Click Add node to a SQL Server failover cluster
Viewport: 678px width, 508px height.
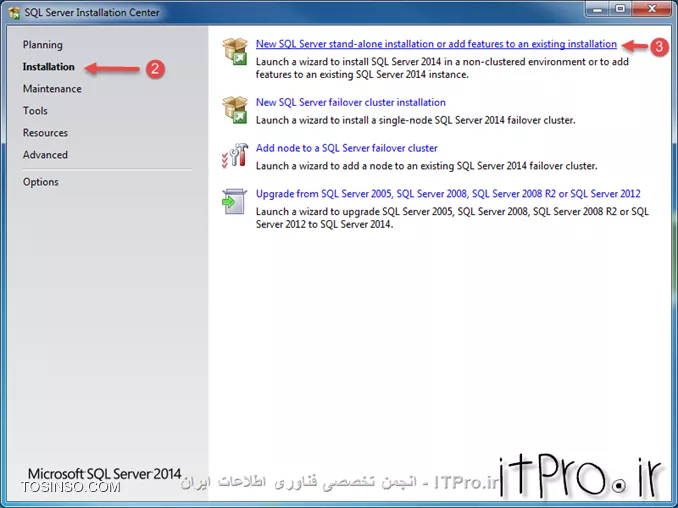point(346,148)
